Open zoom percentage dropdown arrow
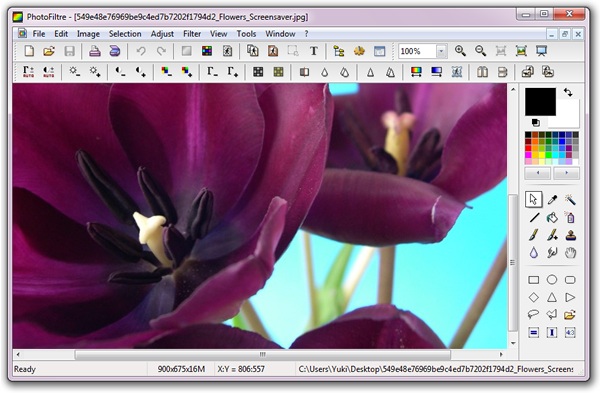The height and width of the screenshot is (393, 600). (x=442, y=51)
